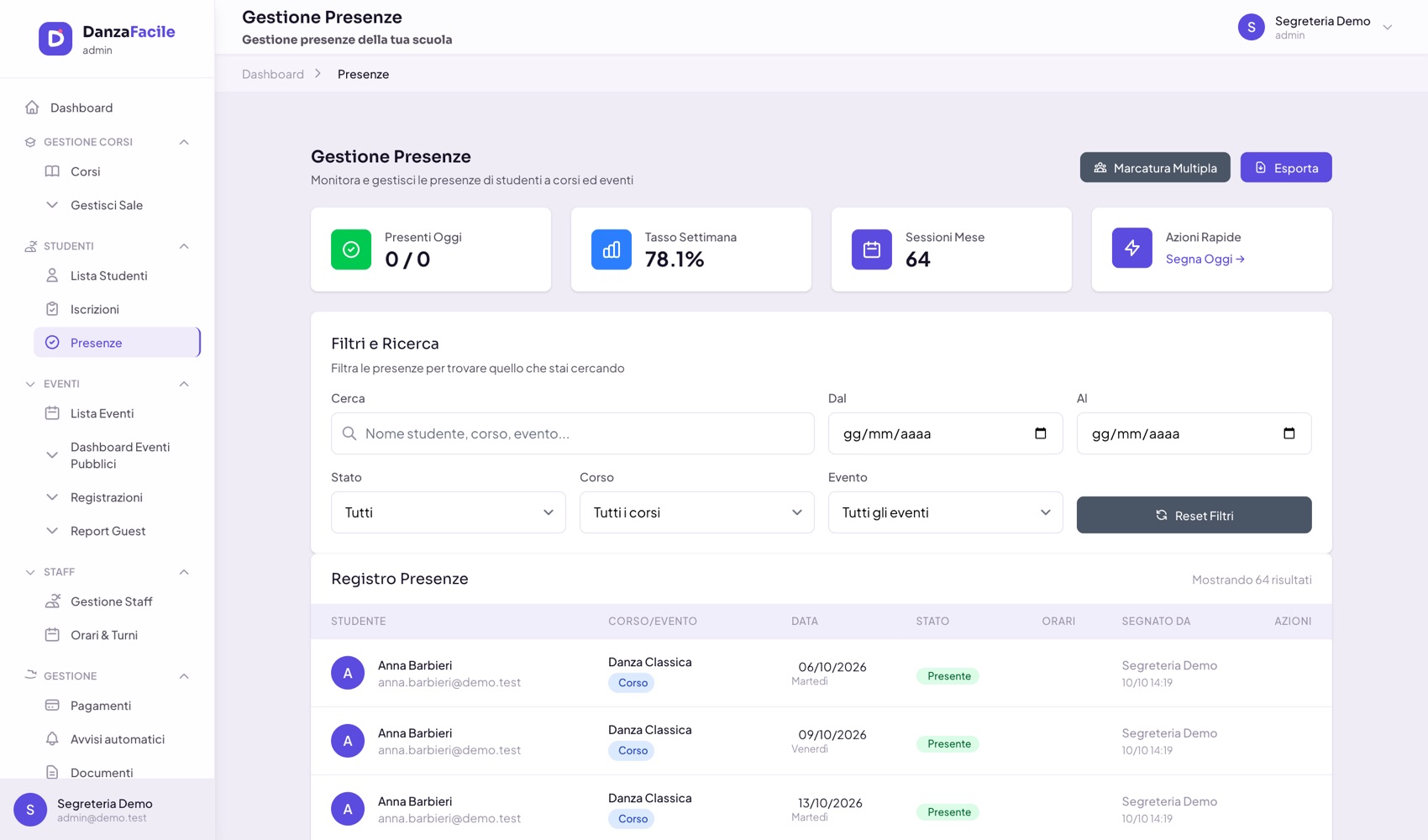Collapse the GESTIONE sidebar section
Screen dimensions: 1428x840
pos(184,676)
